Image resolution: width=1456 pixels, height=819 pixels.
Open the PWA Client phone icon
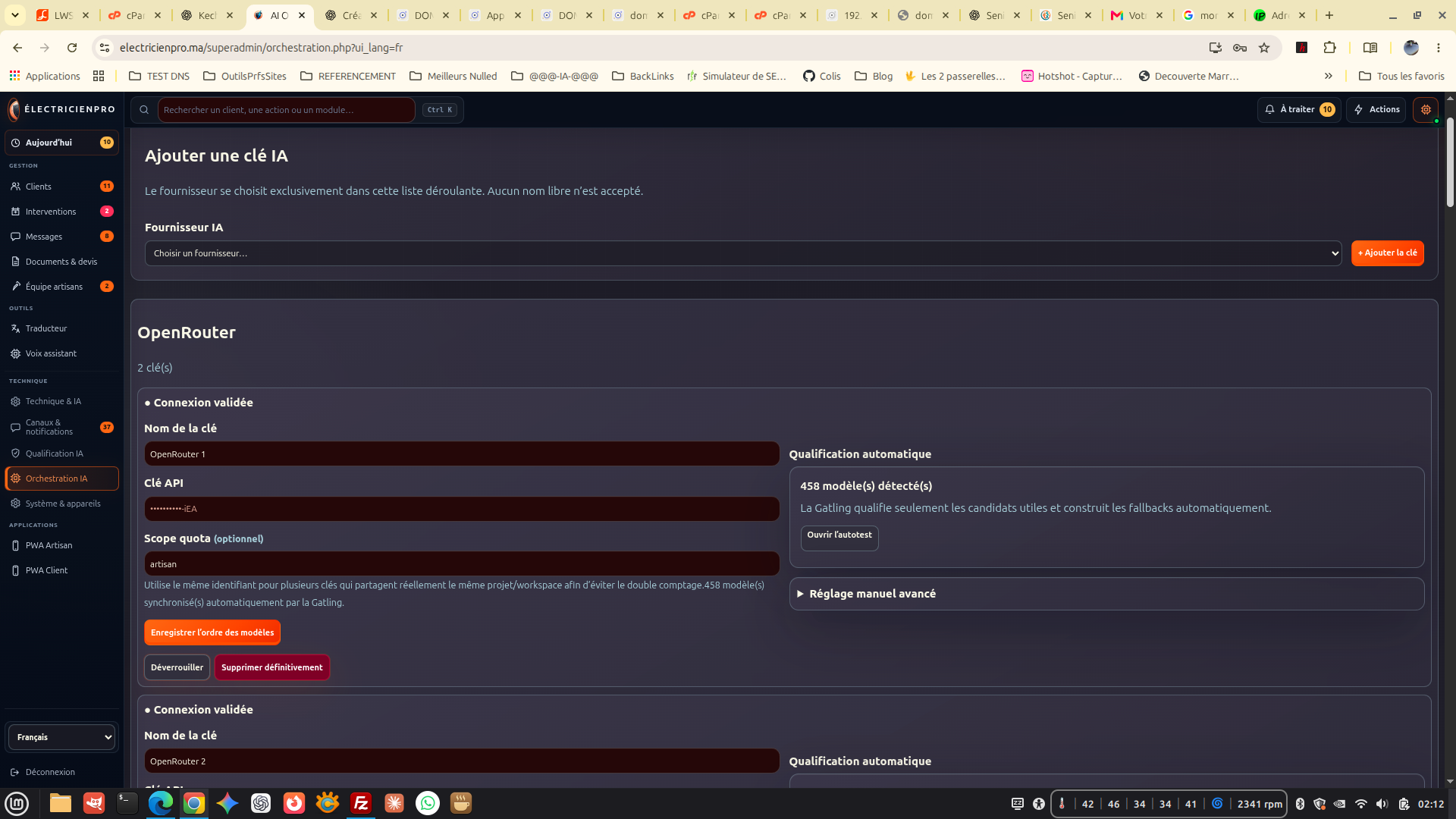coord(15,570)
